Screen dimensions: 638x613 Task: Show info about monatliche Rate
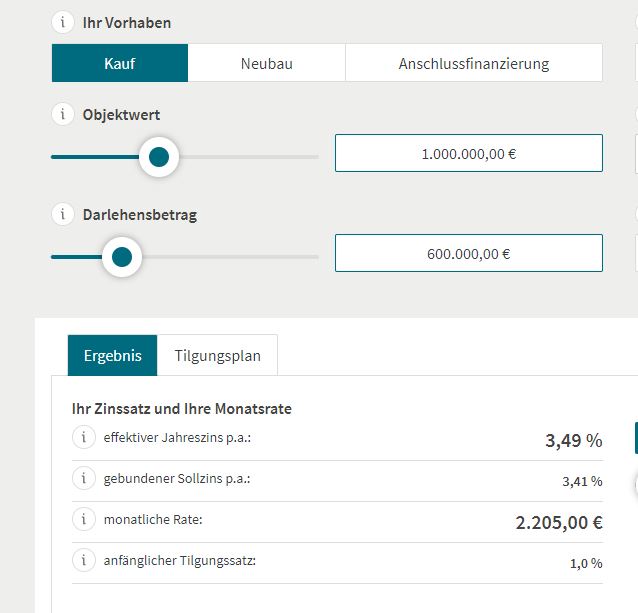coord(84,520)
